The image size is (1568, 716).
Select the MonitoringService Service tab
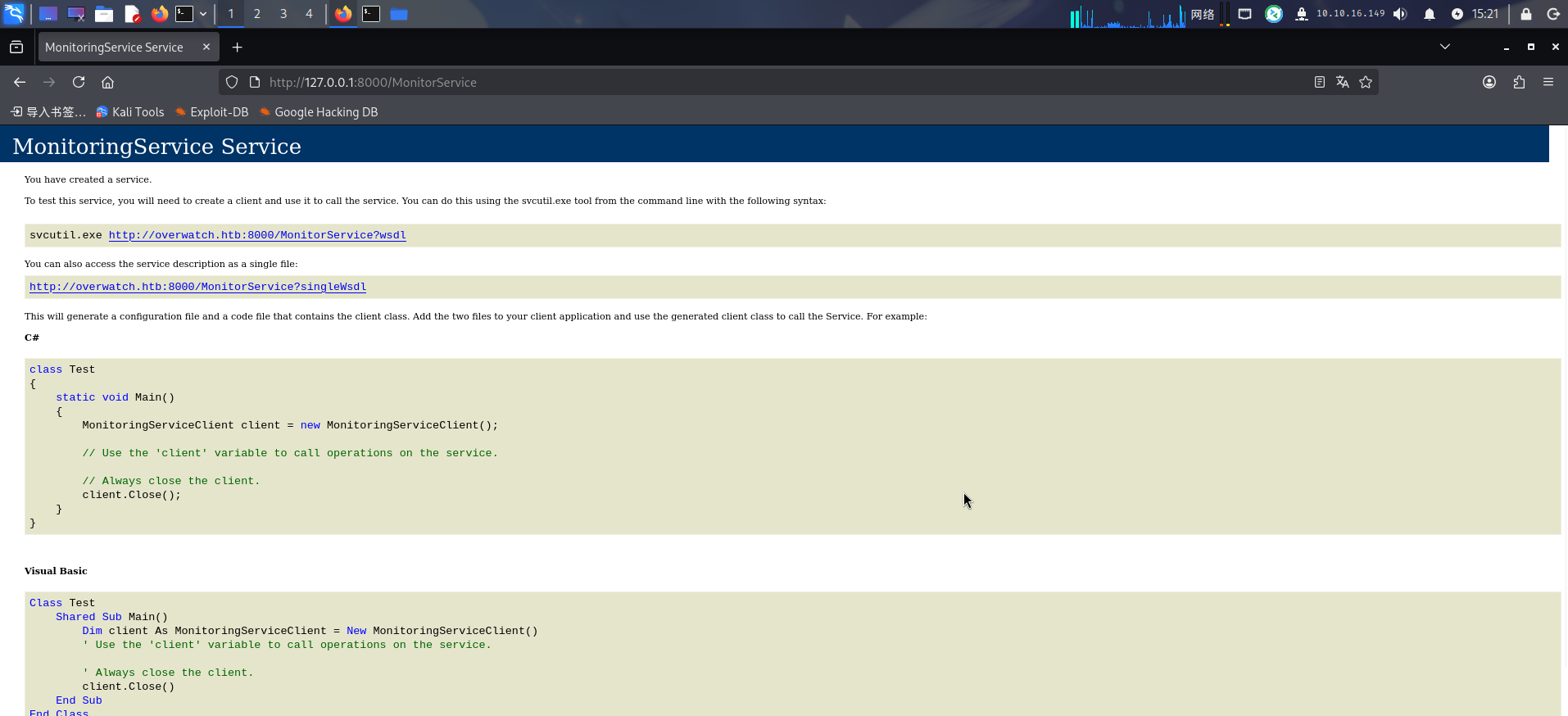(x=128, y=48)
